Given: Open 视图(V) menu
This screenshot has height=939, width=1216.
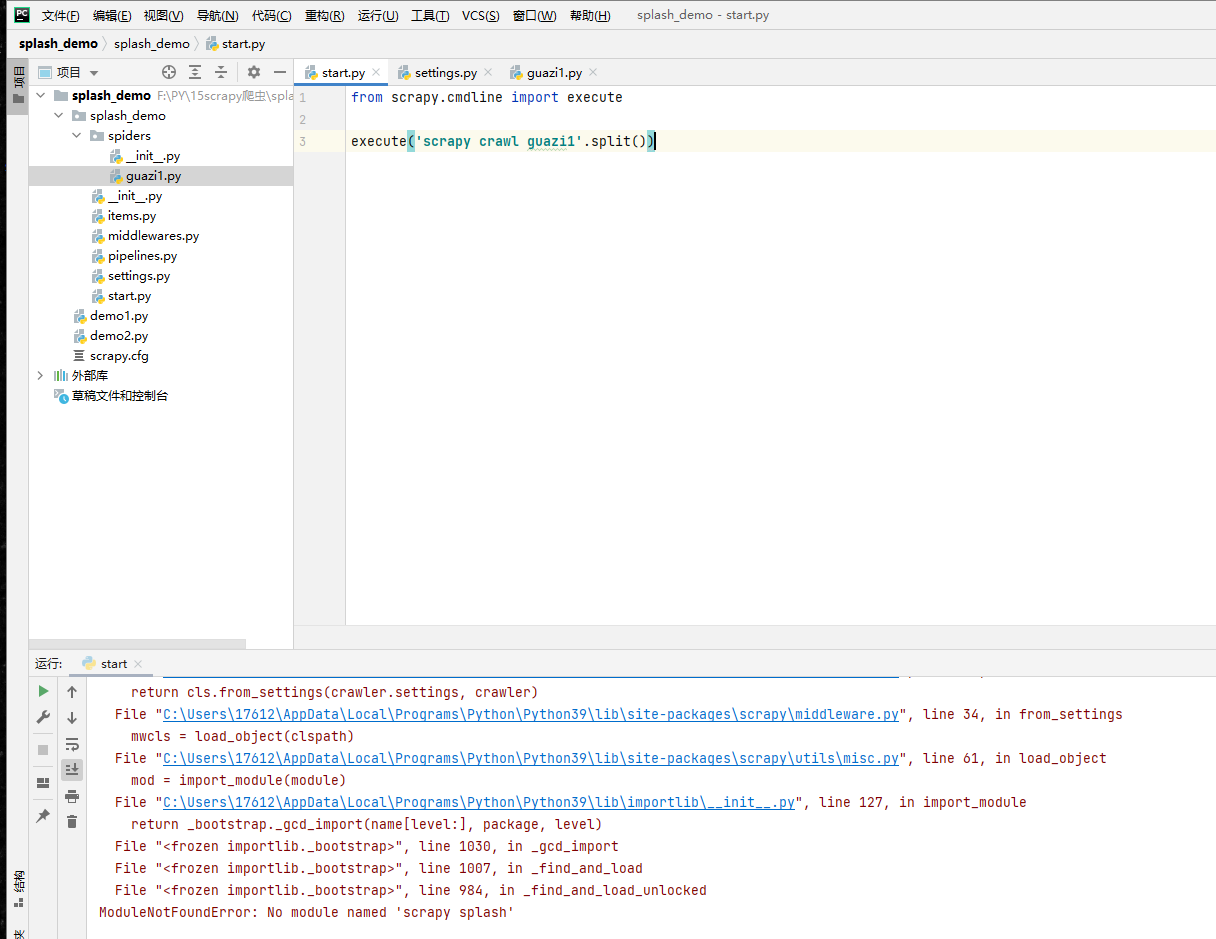Looking at the screenshot, I should click(164, 16).
